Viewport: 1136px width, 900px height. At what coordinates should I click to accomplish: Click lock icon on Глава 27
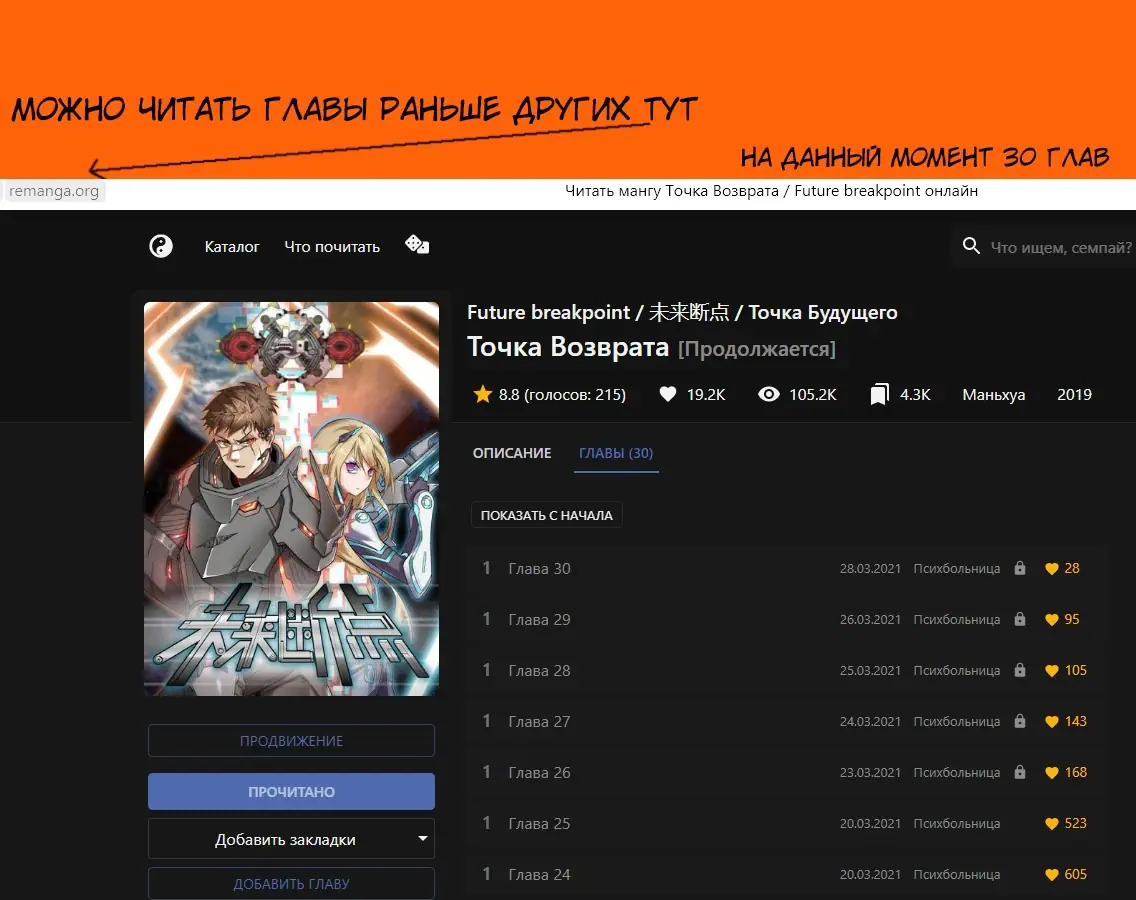(1020, 721)
